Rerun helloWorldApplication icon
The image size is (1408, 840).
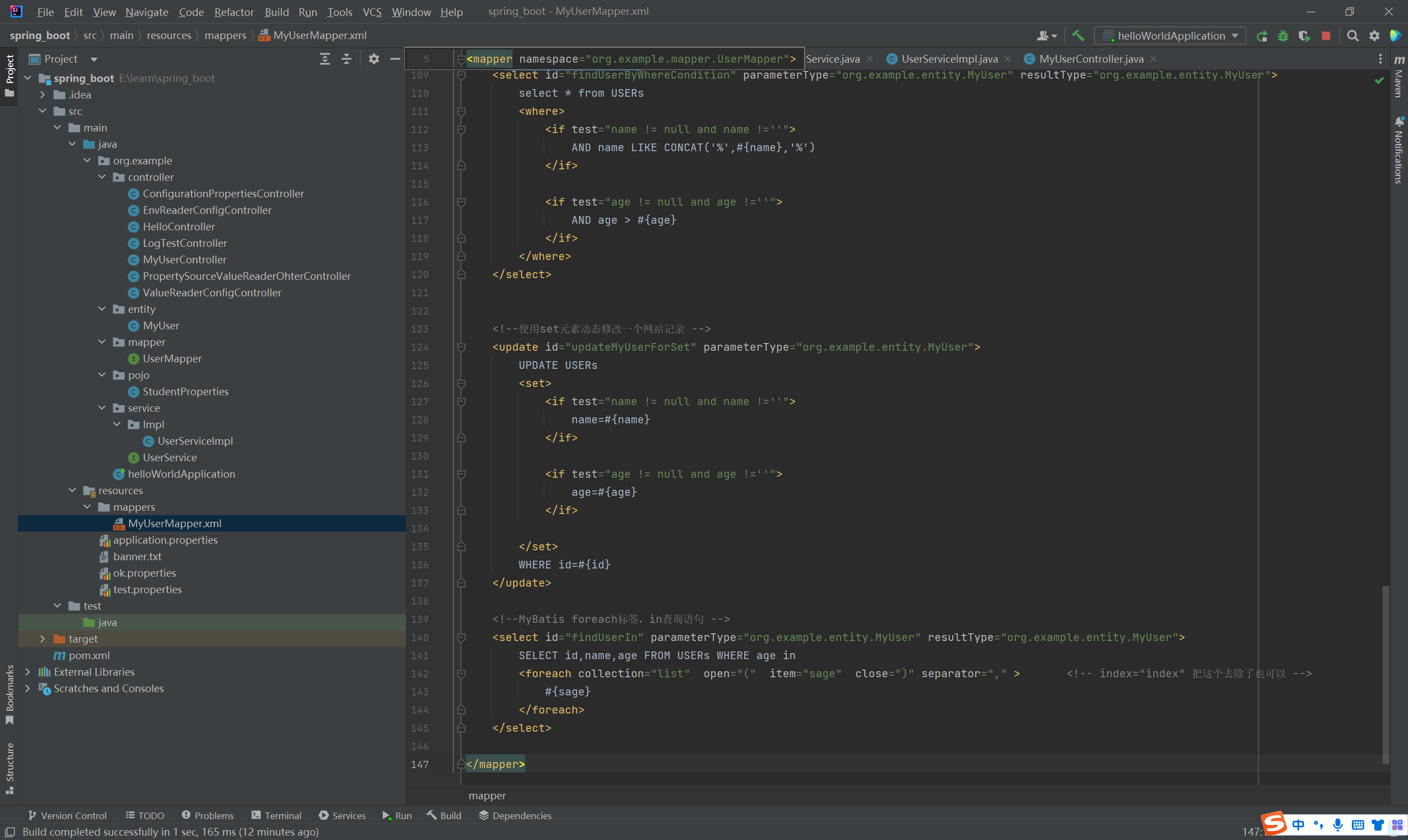pyautogui.click(x=1261, y=36)
